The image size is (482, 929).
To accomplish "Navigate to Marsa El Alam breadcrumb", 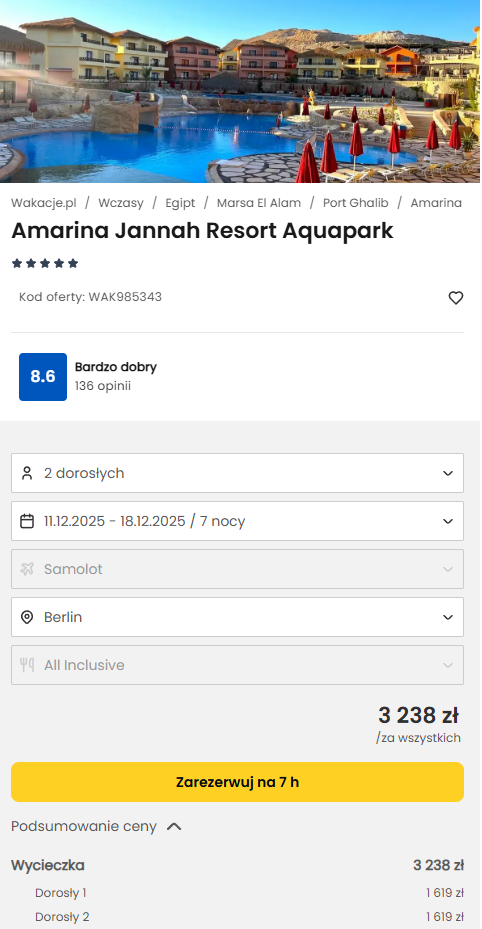I will [259, 203].
